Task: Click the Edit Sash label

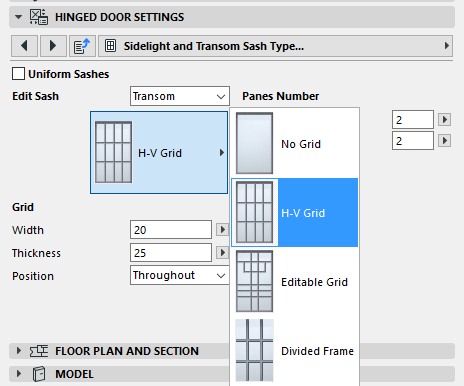Action: point(35,96)
